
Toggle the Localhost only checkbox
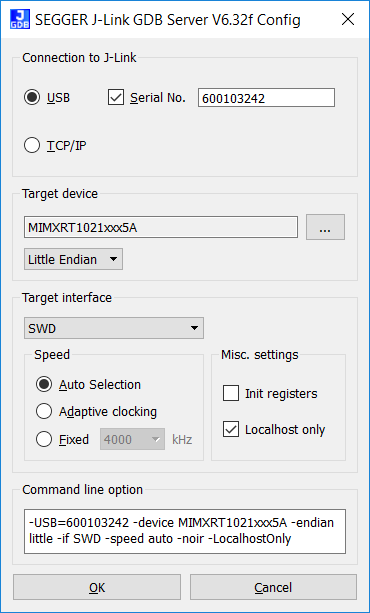pos(231,430)
